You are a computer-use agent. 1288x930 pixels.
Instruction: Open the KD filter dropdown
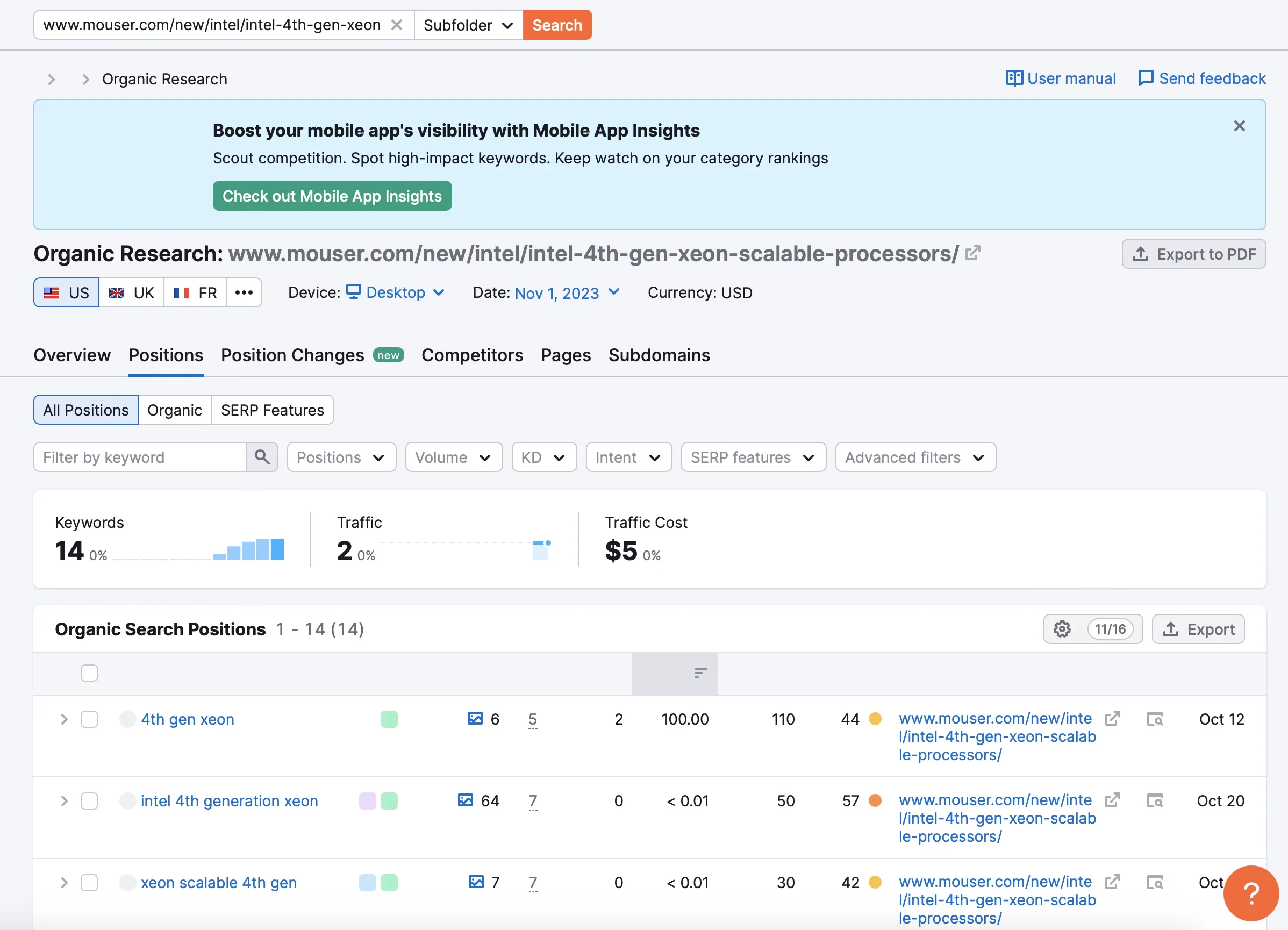(544, 457)
